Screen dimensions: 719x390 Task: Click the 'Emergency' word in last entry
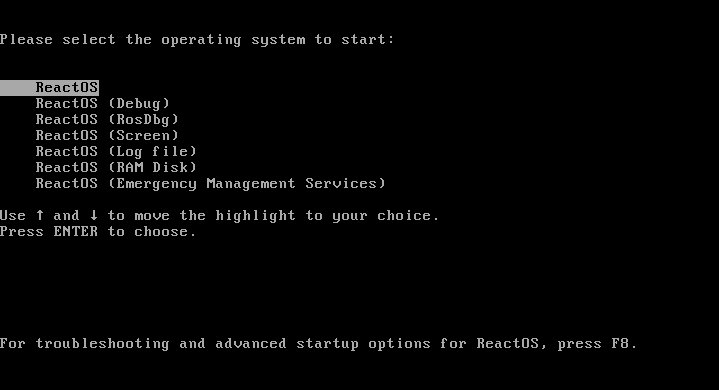coord(157,184)
